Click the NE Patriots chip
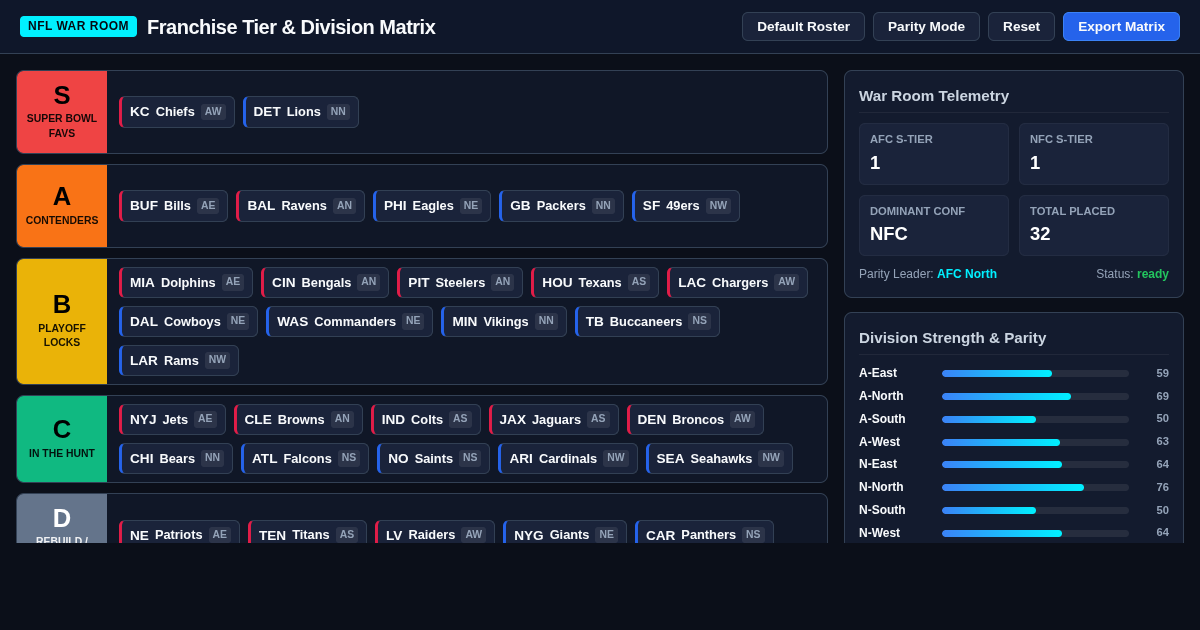This screenshot has height=630, width=1200. pos(179,534)
